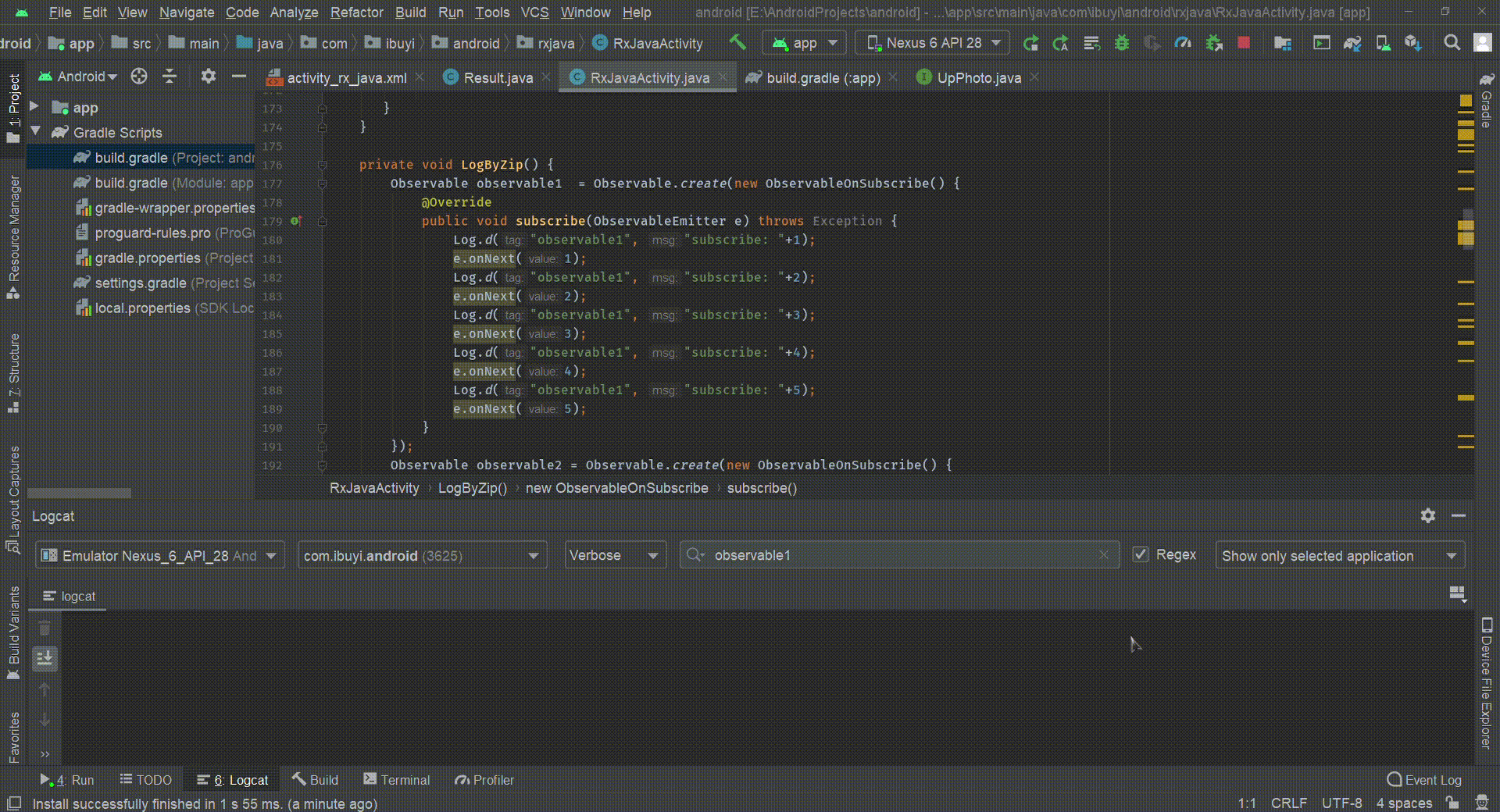Click the user account avatar icon
The width and height of the screenshot is (1500, 812).
click(x=1482, y=43)
